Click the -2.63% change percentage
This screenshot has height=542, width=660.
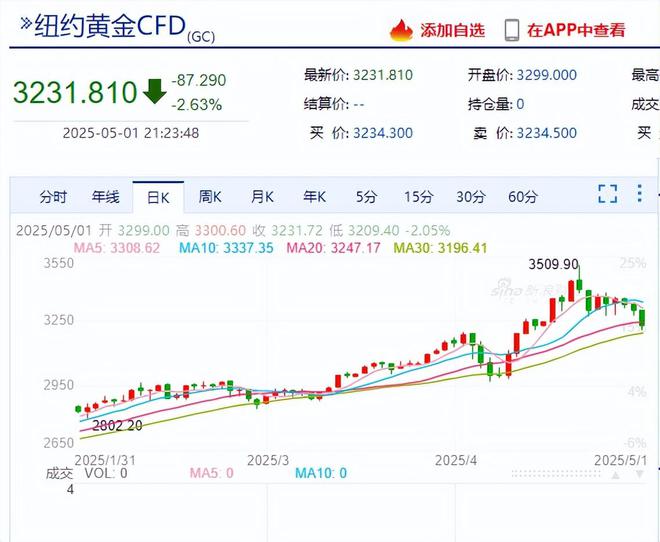[197, 104]
